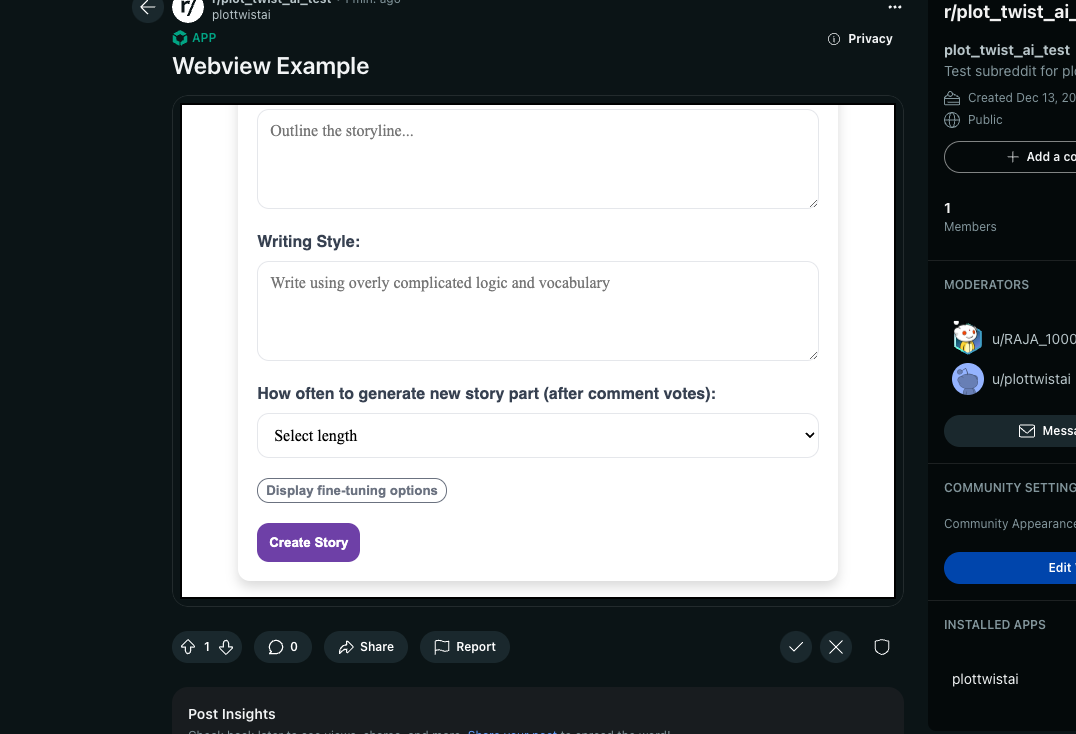Open the three-dot overflow menu
Screen dimensions: 1076x734
(895, 8)
